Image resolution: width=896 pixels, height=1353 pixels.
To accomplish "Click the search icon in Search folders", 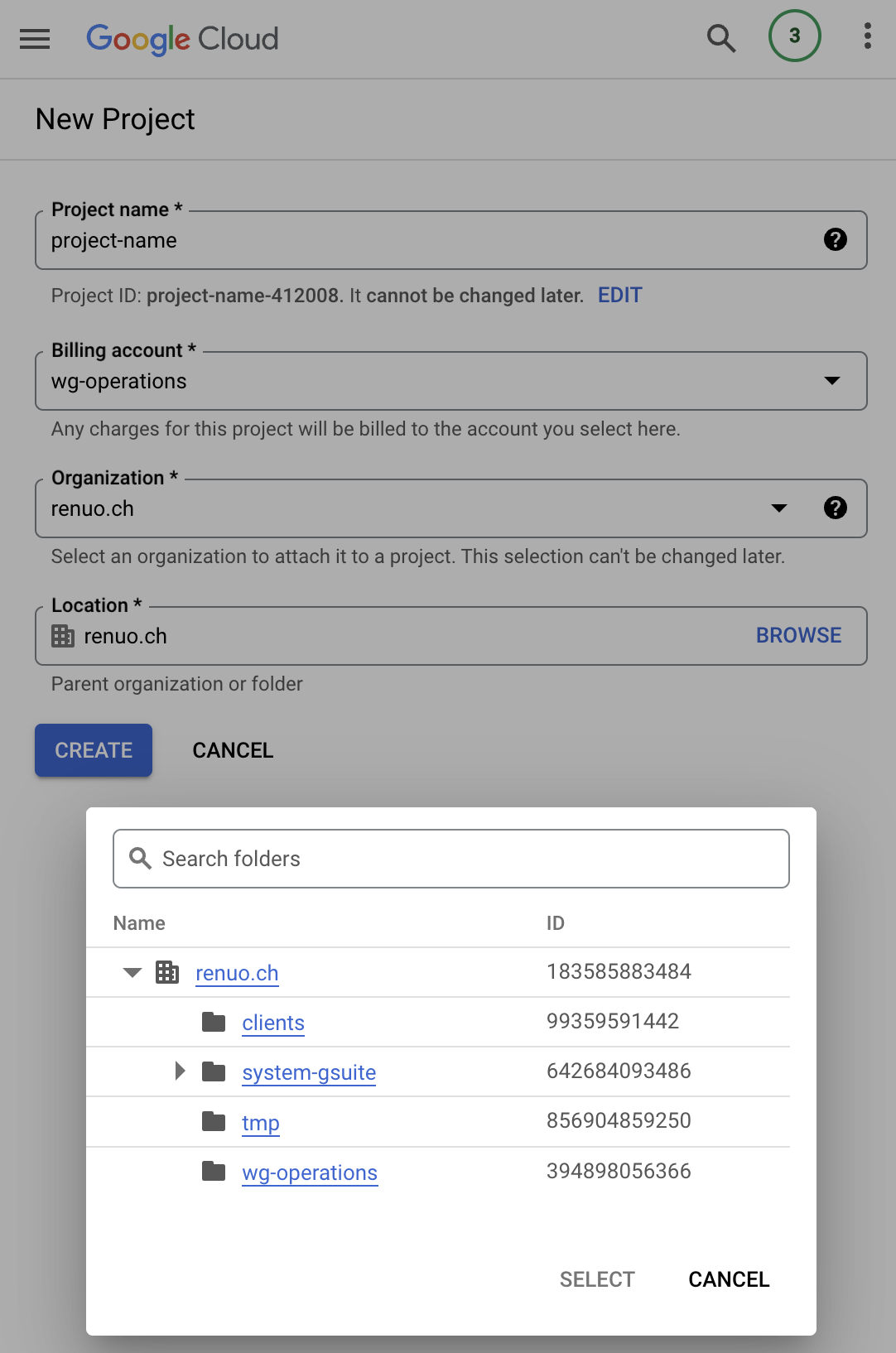I will [x=141, y=859].
